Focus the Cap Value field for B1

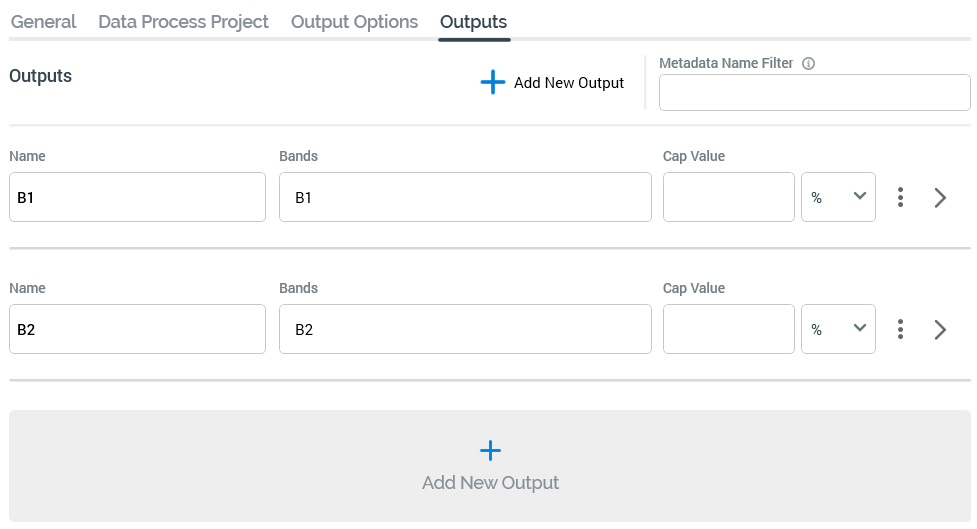(728, 197)
